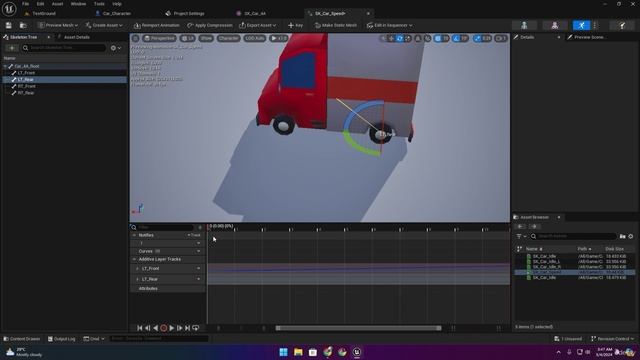Viewport: 640px width, 360px height.
Task: Open the Preview Mesh dropdown
Action: tap(58, 25)
